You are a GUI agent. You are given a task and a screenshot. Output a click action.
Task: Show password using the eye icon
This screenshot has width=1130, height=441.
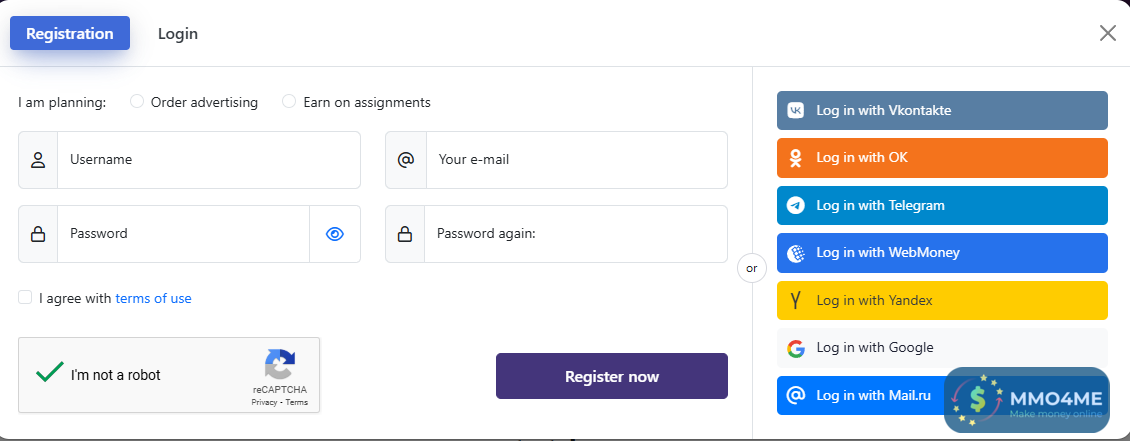coord(335,234)
